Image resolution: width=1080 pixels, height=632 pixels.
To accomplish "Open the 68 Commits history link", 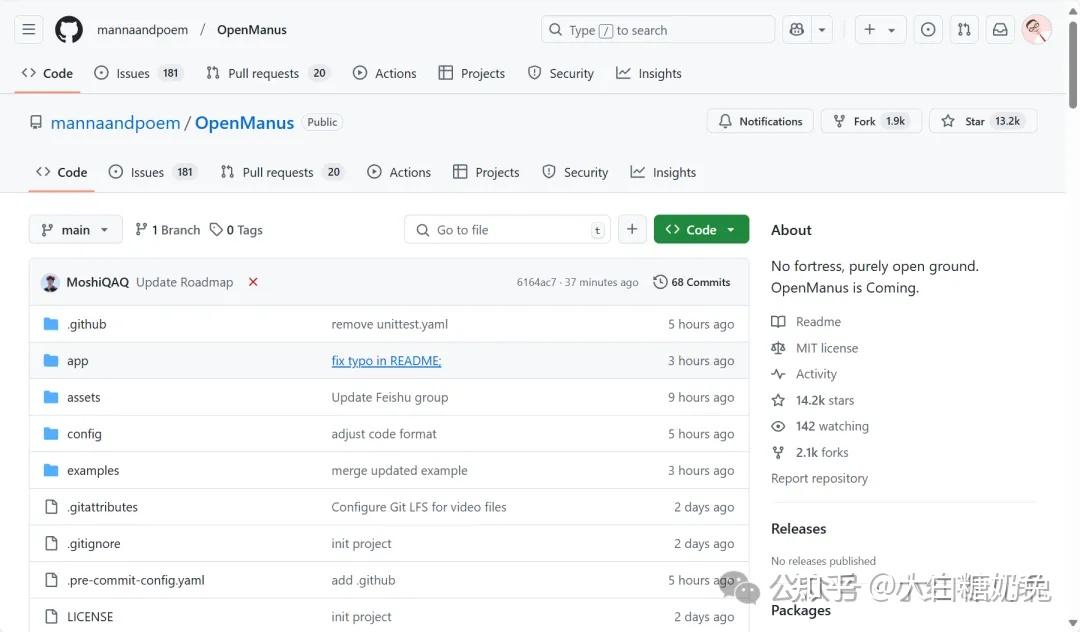I will pyautogui.click(x=692, y=282).
